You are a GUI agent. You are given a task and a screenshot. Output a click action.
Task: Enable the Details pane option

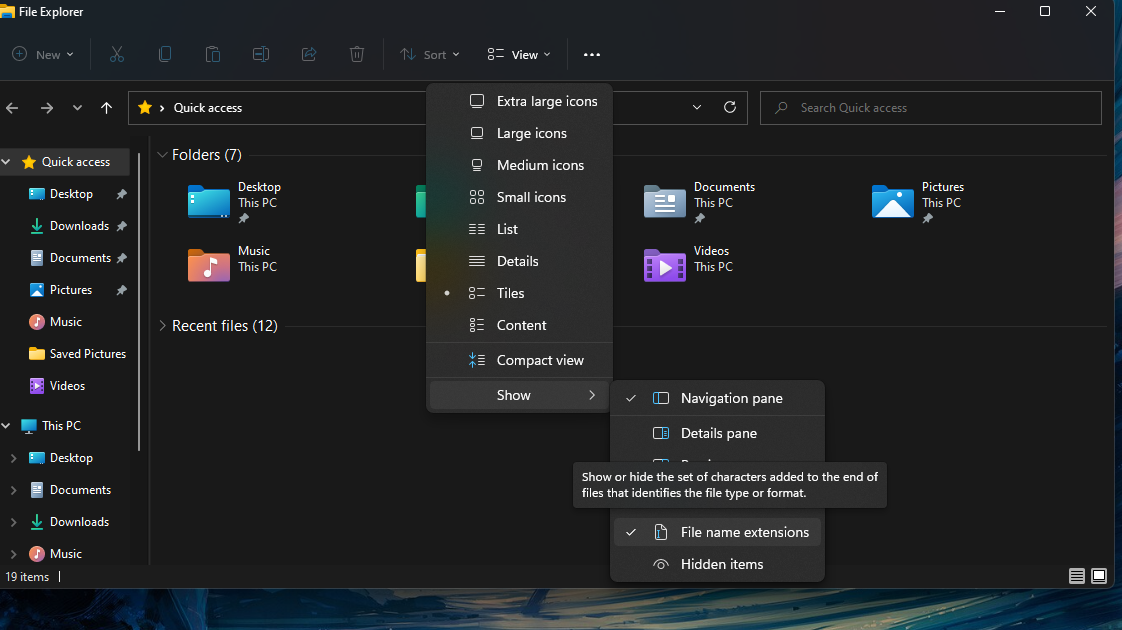[717, 433]
